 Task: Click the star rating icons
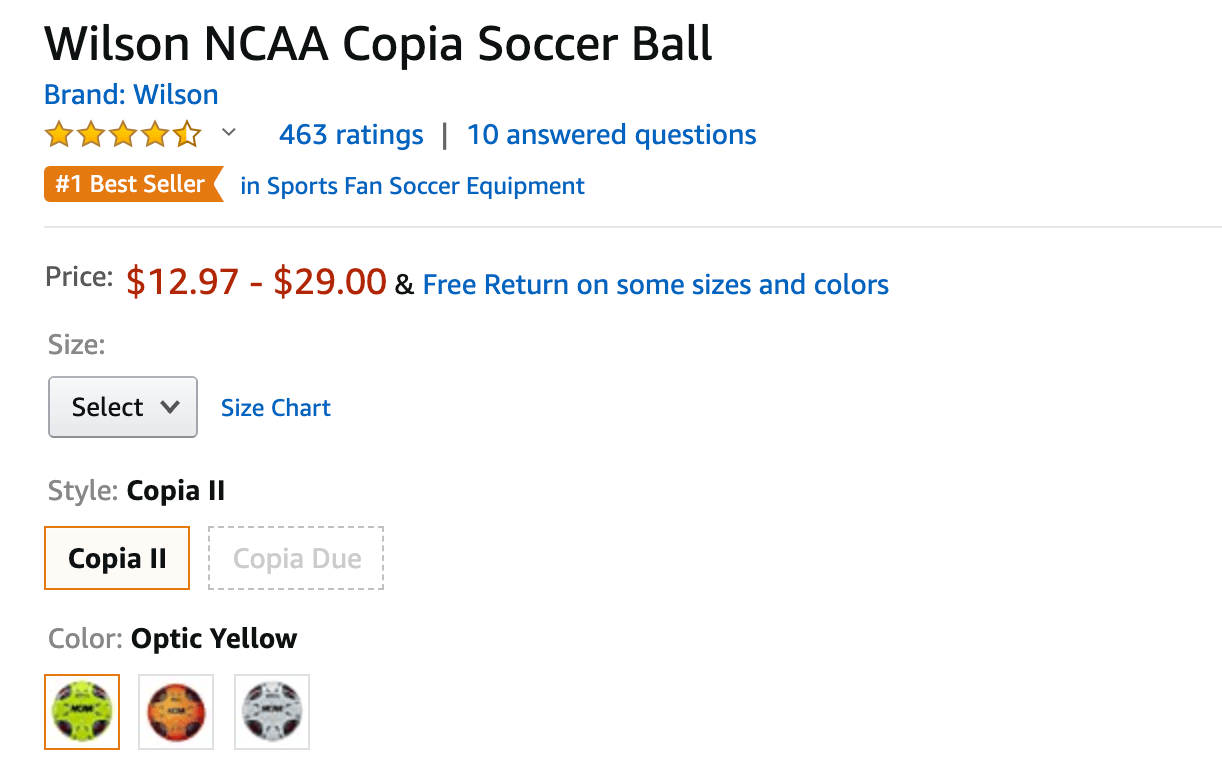click(x=123, y=134)
